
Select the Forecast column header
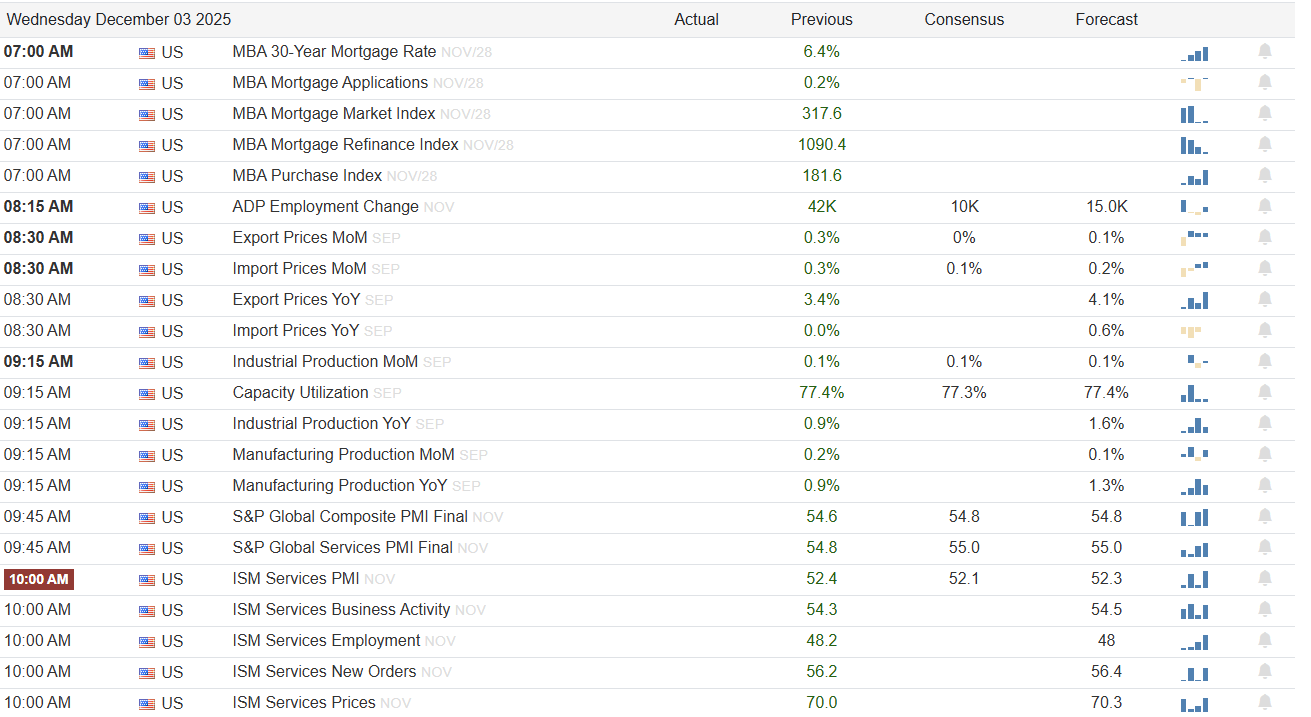tap(1106, 20)
